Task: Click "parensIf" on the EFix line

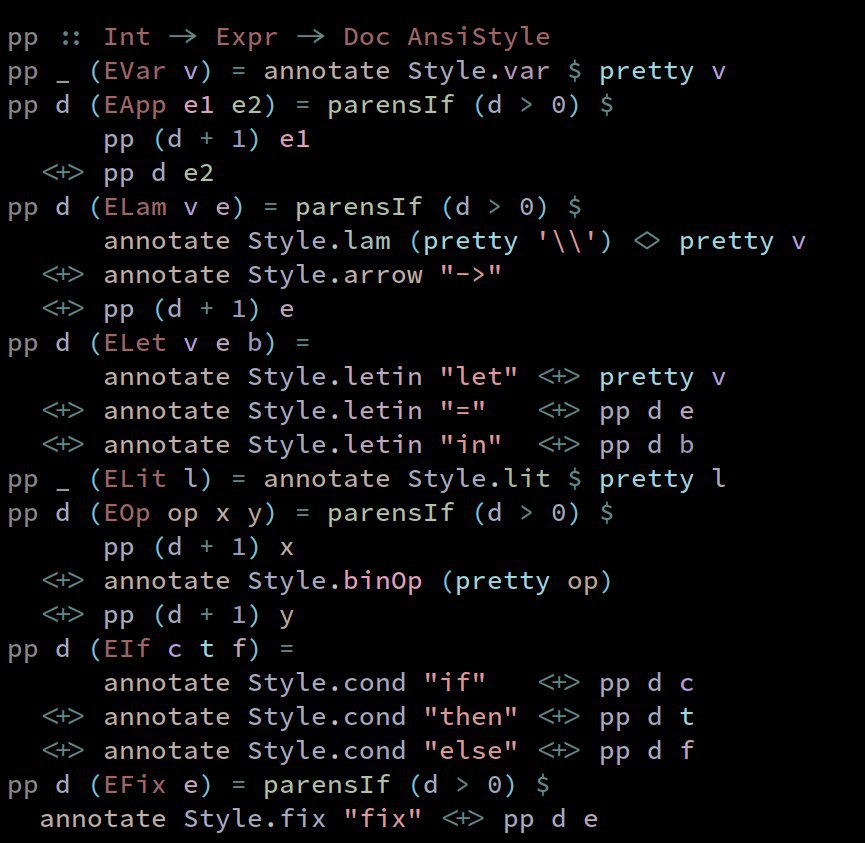Action: (x=327, y=786)
